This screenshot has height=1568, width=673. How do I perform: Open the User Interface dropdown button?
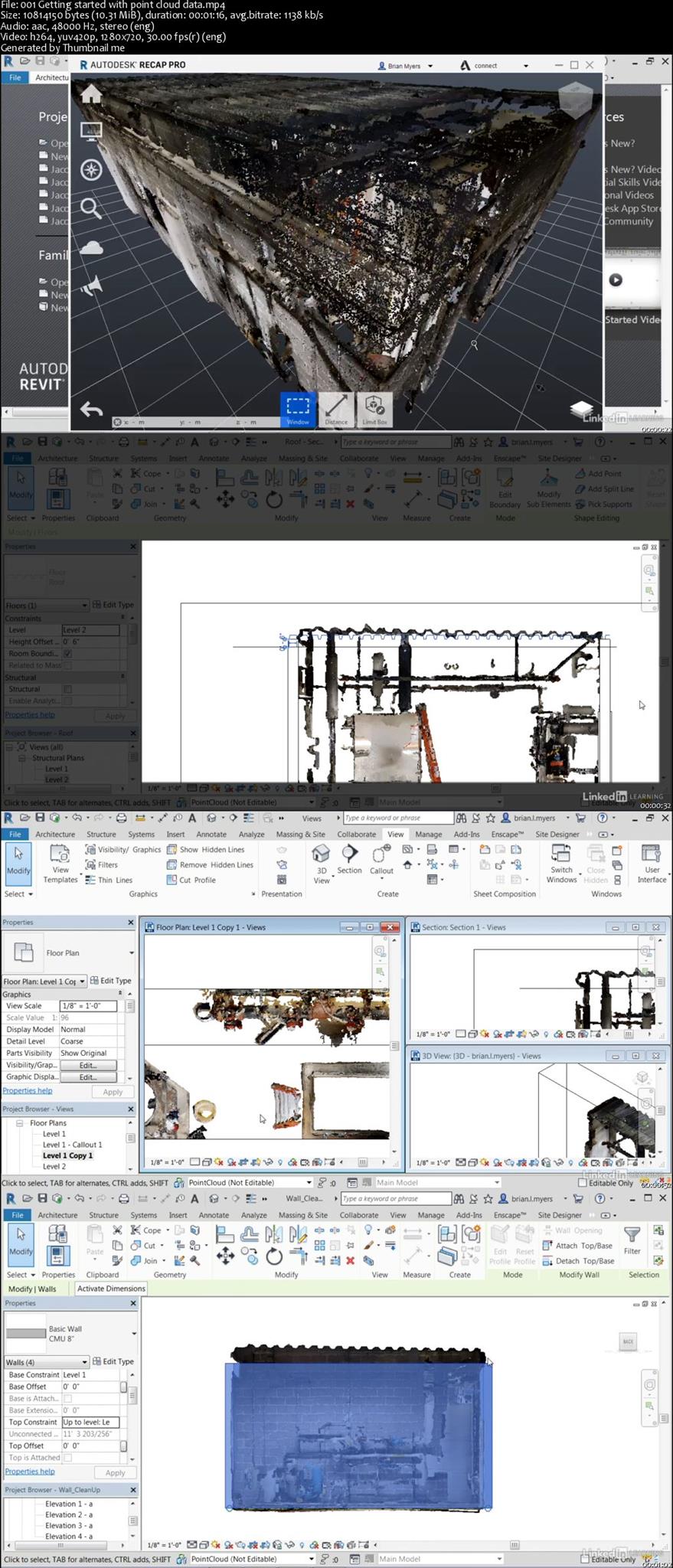click(x=652, y=864)
